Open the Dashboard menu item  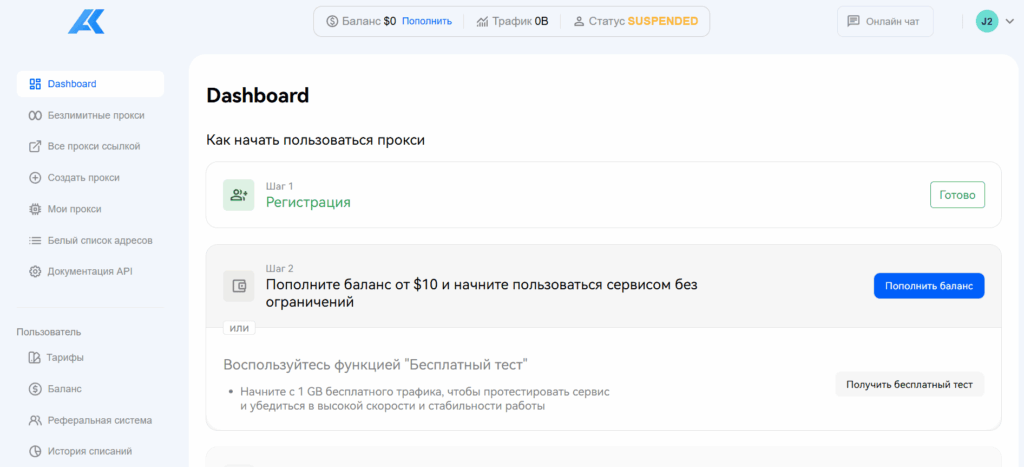point(90,84)
